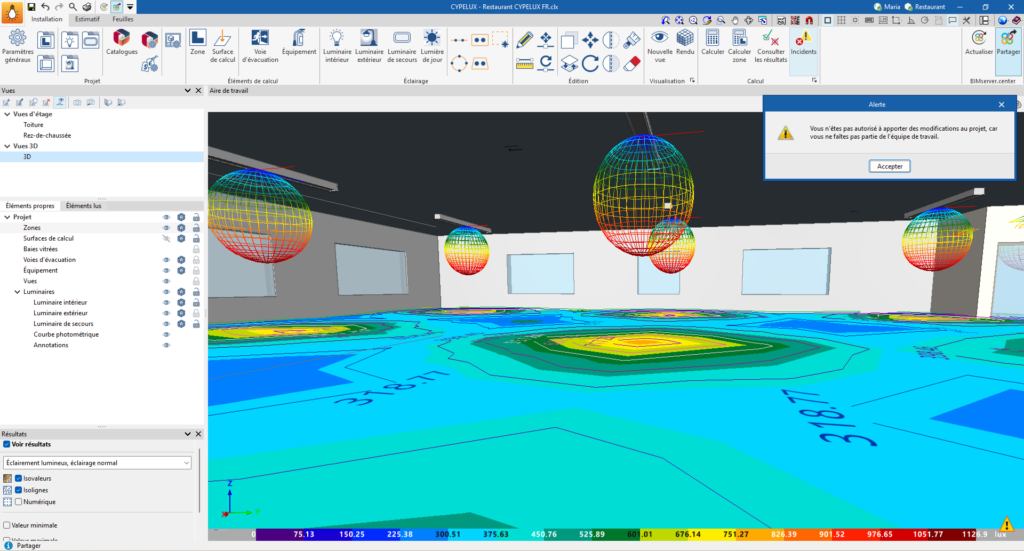The image size is (1024, 551).
Task: Select Luminaire intérieur tool
Action: 337,44
